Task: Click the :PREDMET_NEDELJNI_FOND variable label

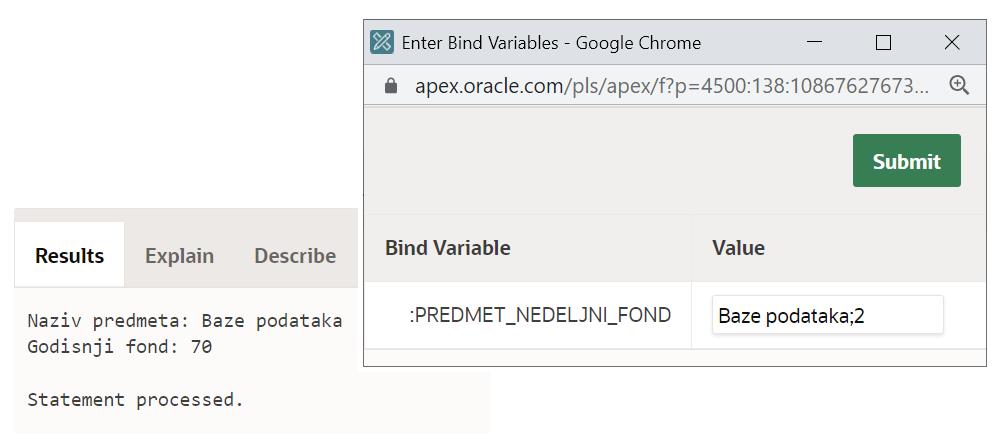Action: tap(540, 316)
